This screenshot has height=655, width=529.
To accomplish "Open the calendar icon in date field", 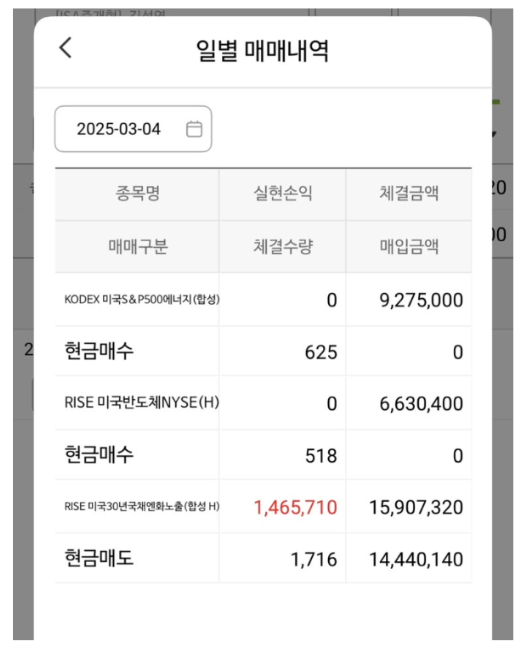I will pos(194,129).
